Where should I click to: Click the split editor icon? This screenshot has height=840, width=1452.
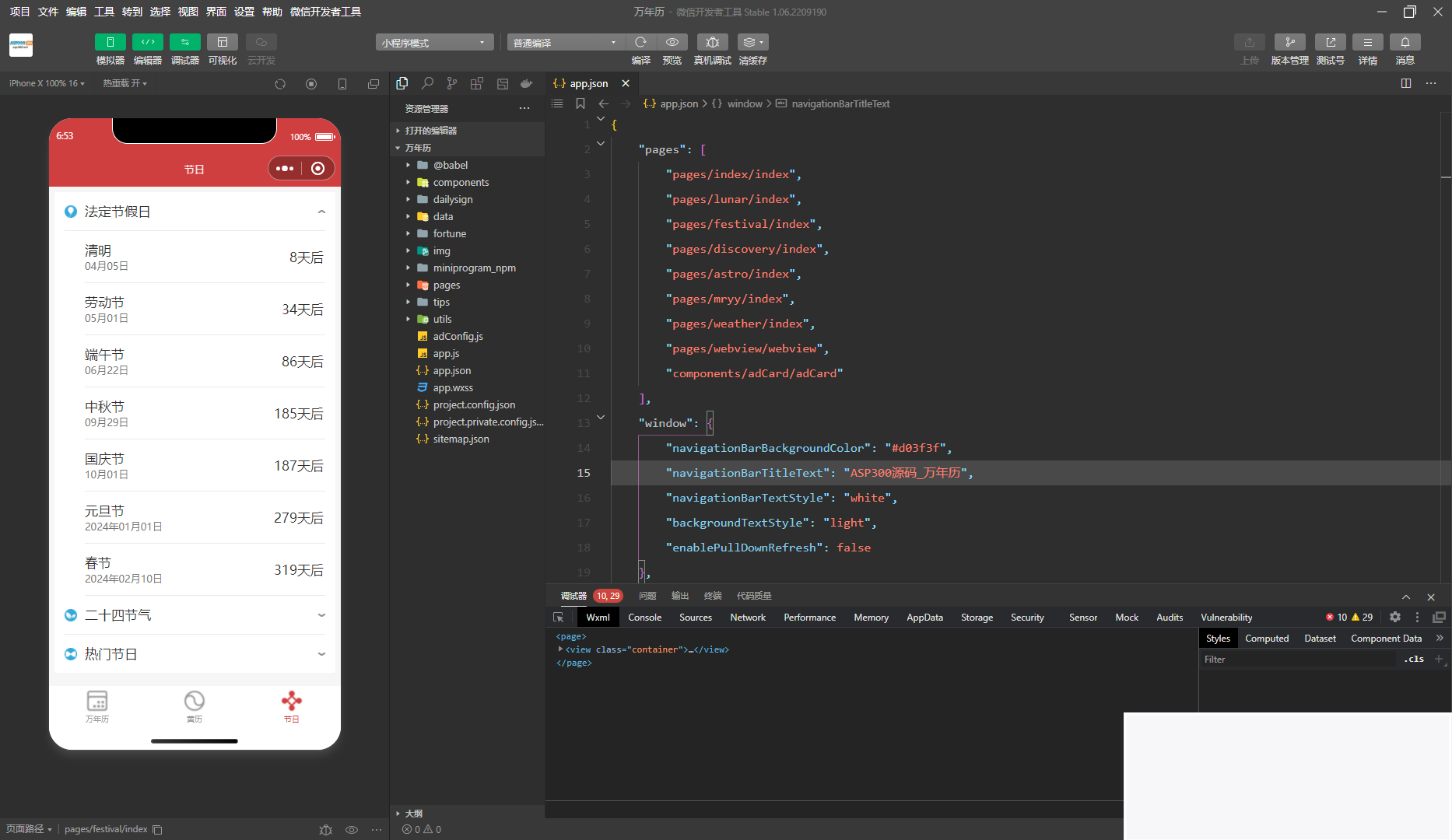(x=1406, y=83)
